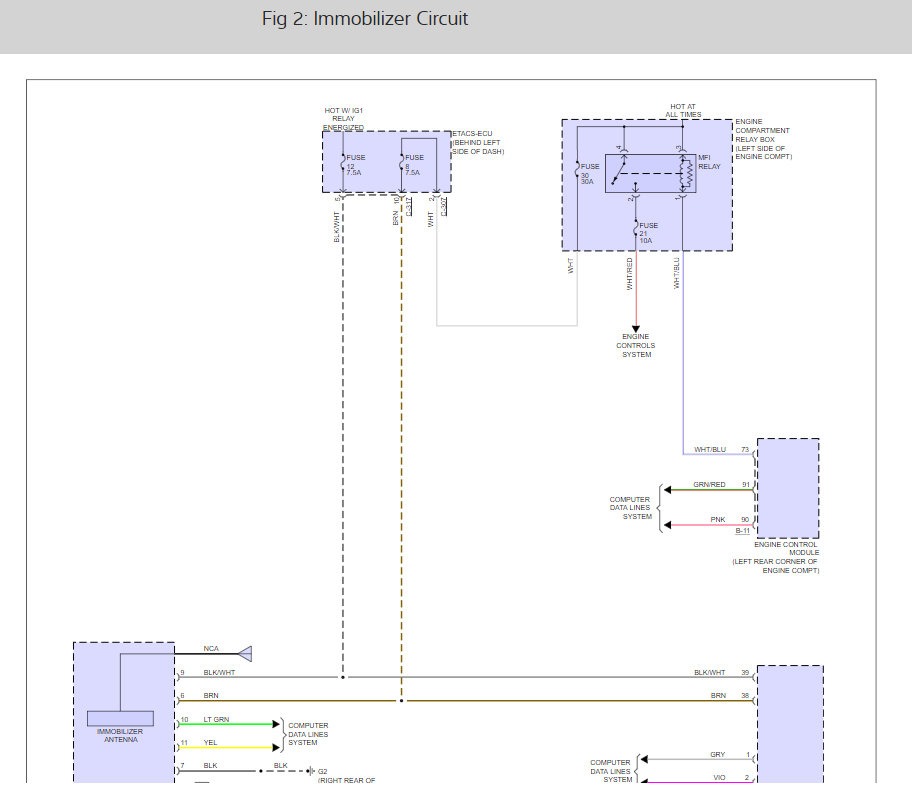Select the "MFI RELAY" label
The width and height of the screenshot is (912, 807).
[709, 162]
